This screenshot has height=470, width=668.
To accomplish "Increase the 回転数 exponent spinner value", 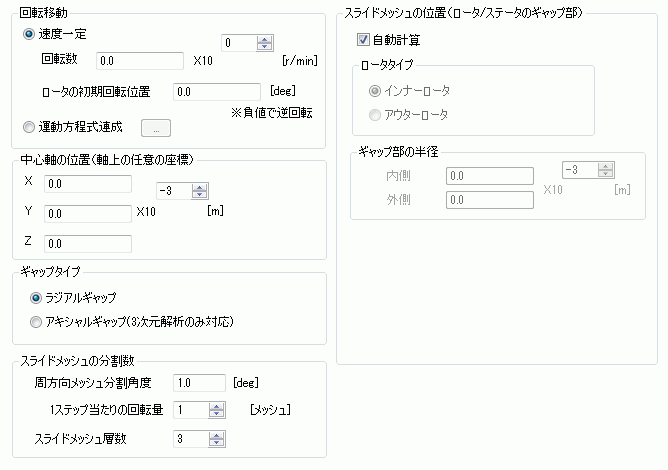I will point(265,38).
